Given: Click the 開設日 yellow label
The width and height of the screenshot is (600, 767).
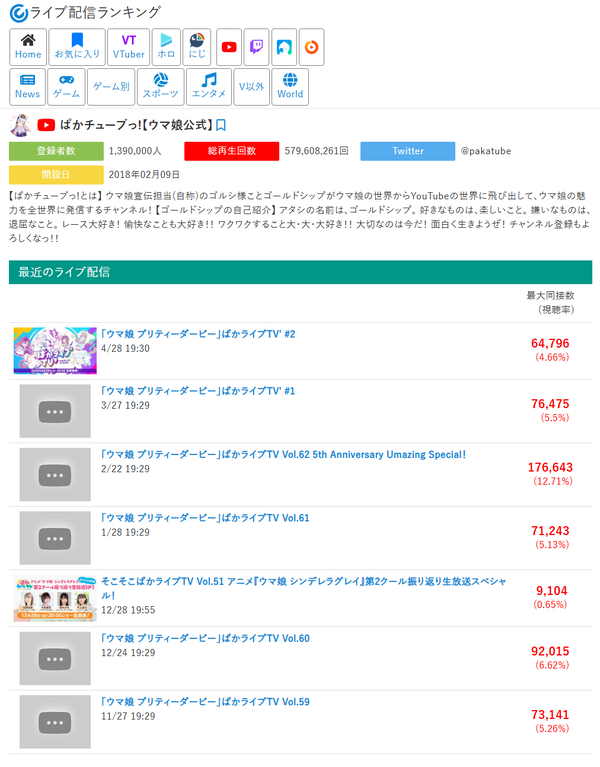Looking at the screenshot, I should click(56, 175).
